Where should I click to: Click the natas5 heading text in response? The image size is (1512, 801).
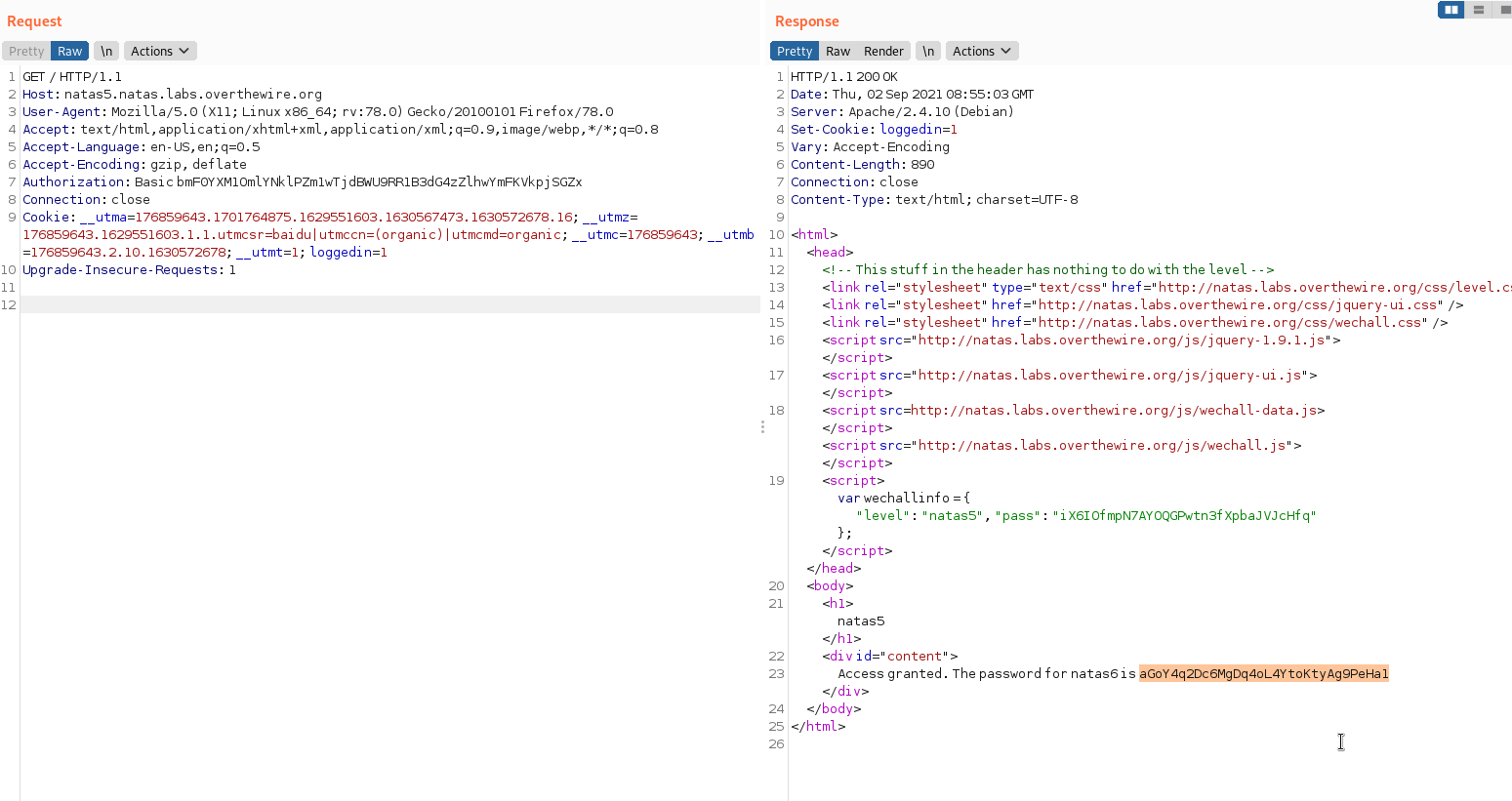(x=861, y=621)
